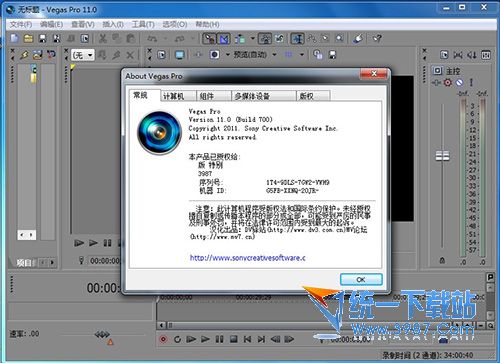This screenshot has width=500, height=363.
Task: Click the lightning bolt icon in left panel
Action: (x=24, y=55)
